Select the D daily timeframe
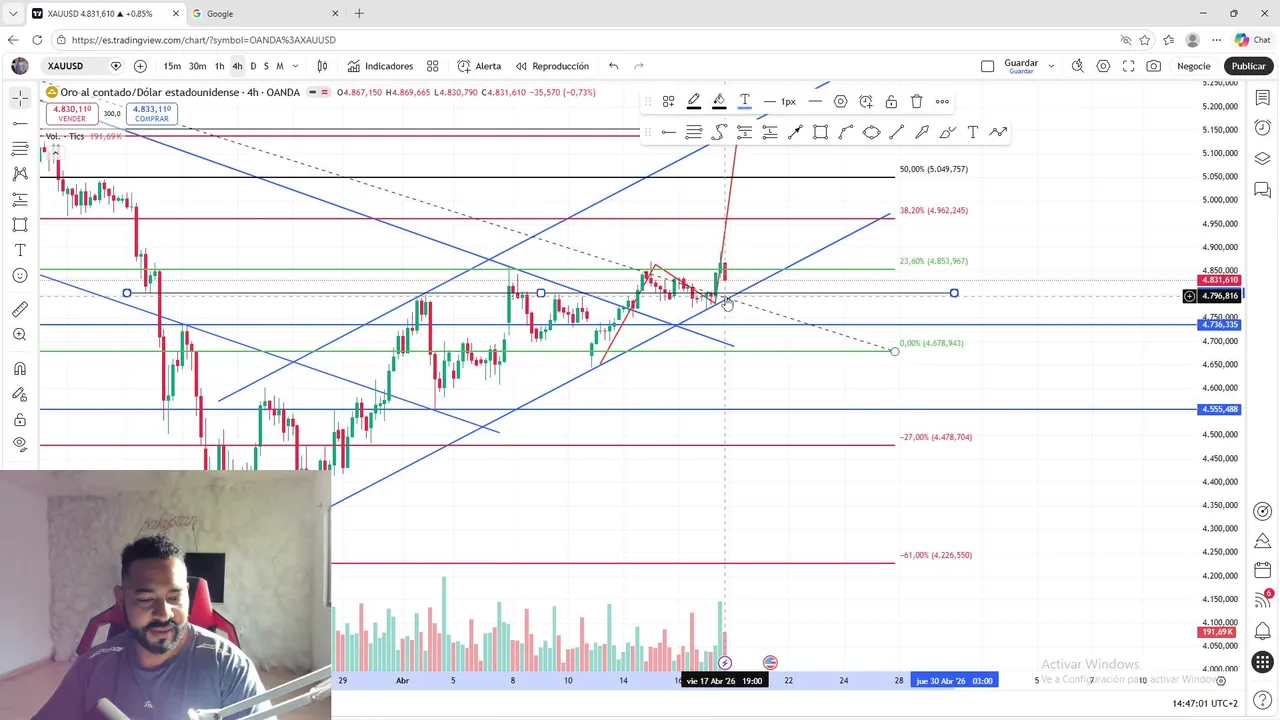 coord(253,66)
